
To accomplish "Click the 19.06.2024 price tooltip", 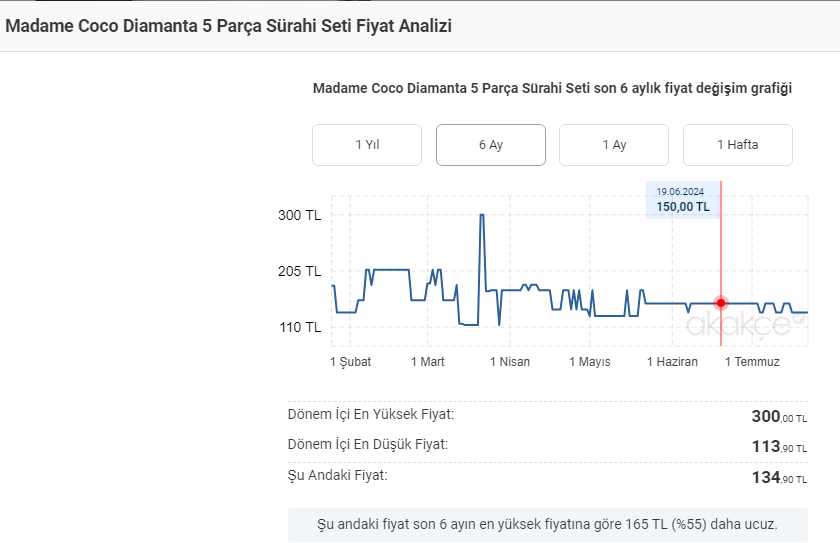I will coord(682,200).
